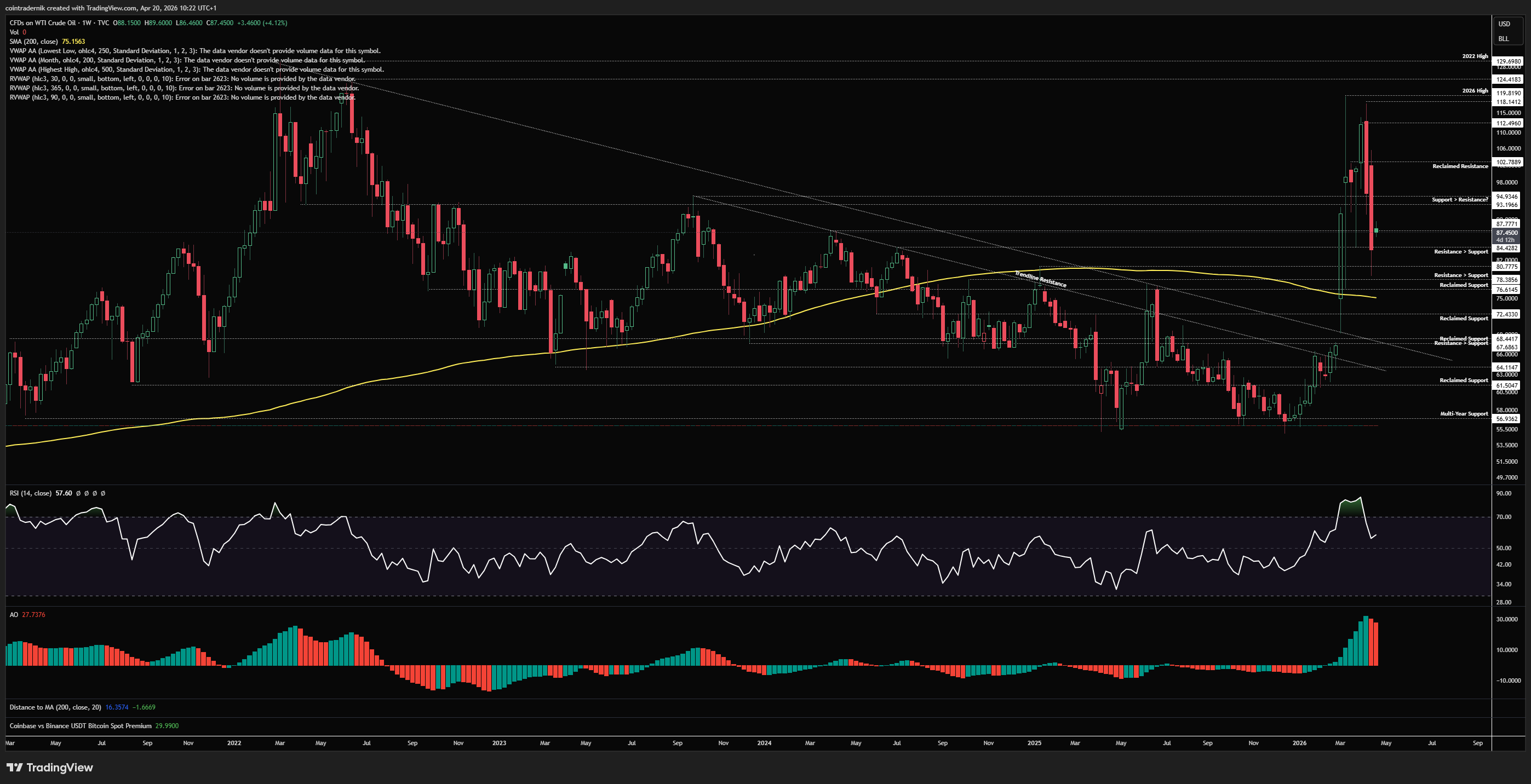Screen dimensions: 1531x784
Task: Click the 2026 High line label
Action: [1475, 91]
